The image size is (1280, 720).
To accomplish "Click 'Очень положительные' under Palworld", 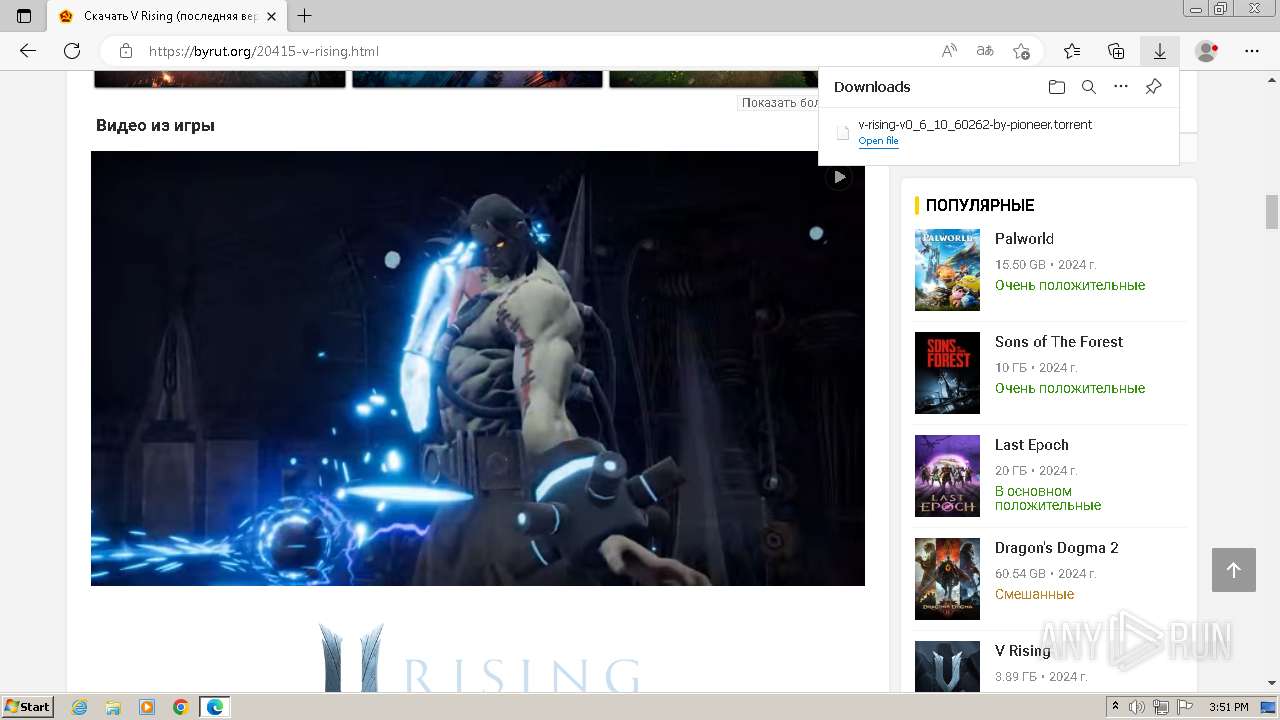I will coord(1070,285).
